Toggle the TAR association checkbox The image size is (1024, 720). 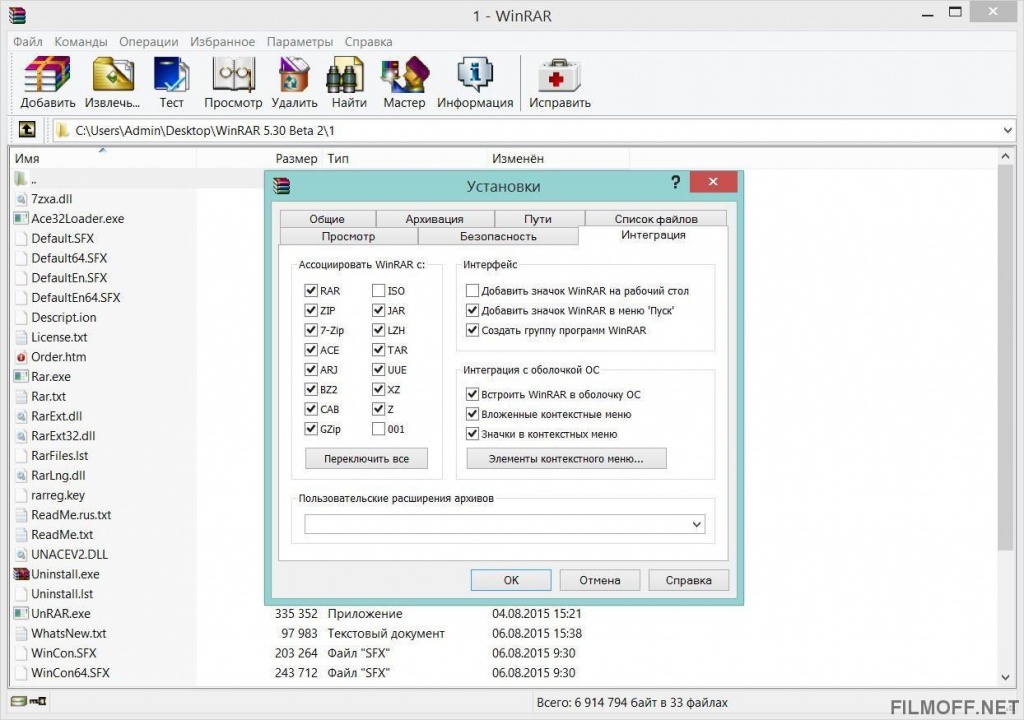(x=378, y=350)
